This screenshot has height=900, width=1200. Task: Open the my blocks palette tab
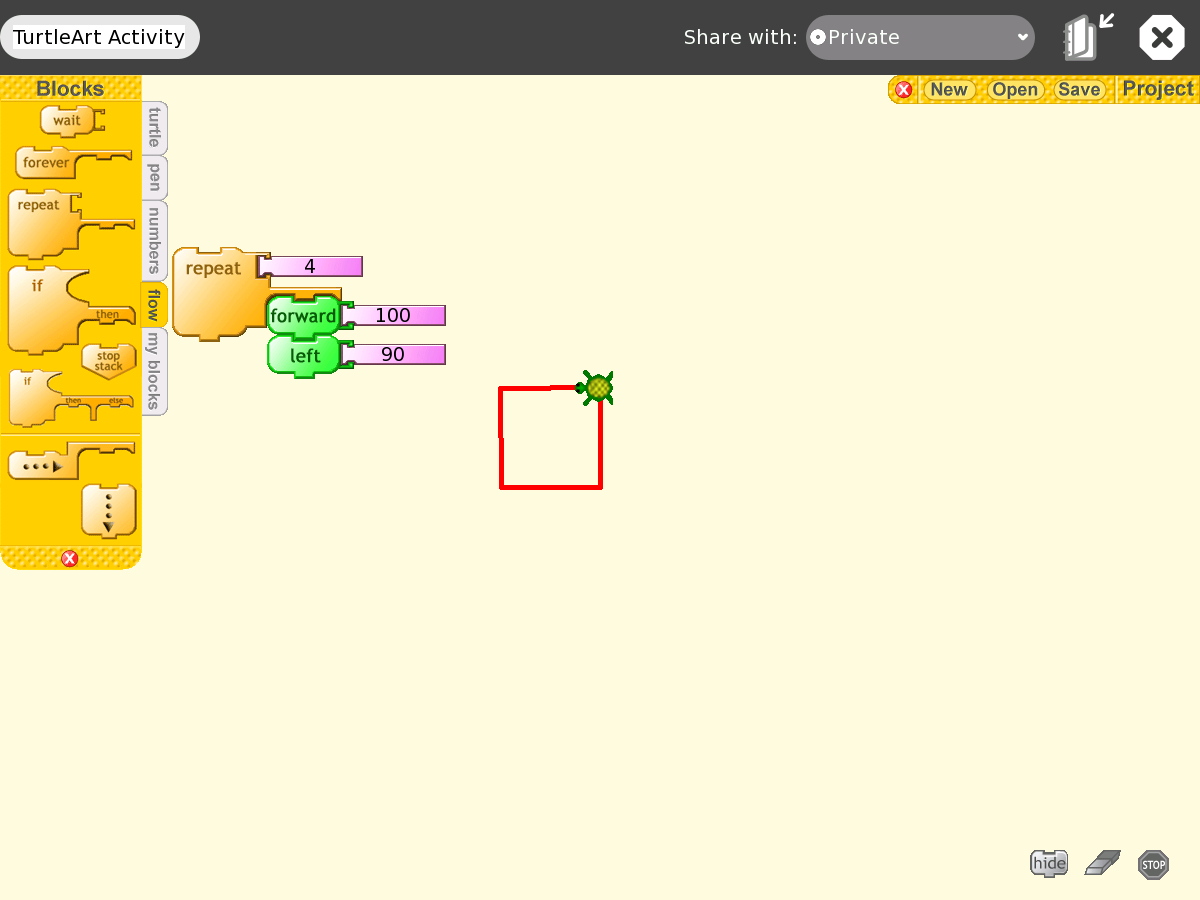(154, 371)
